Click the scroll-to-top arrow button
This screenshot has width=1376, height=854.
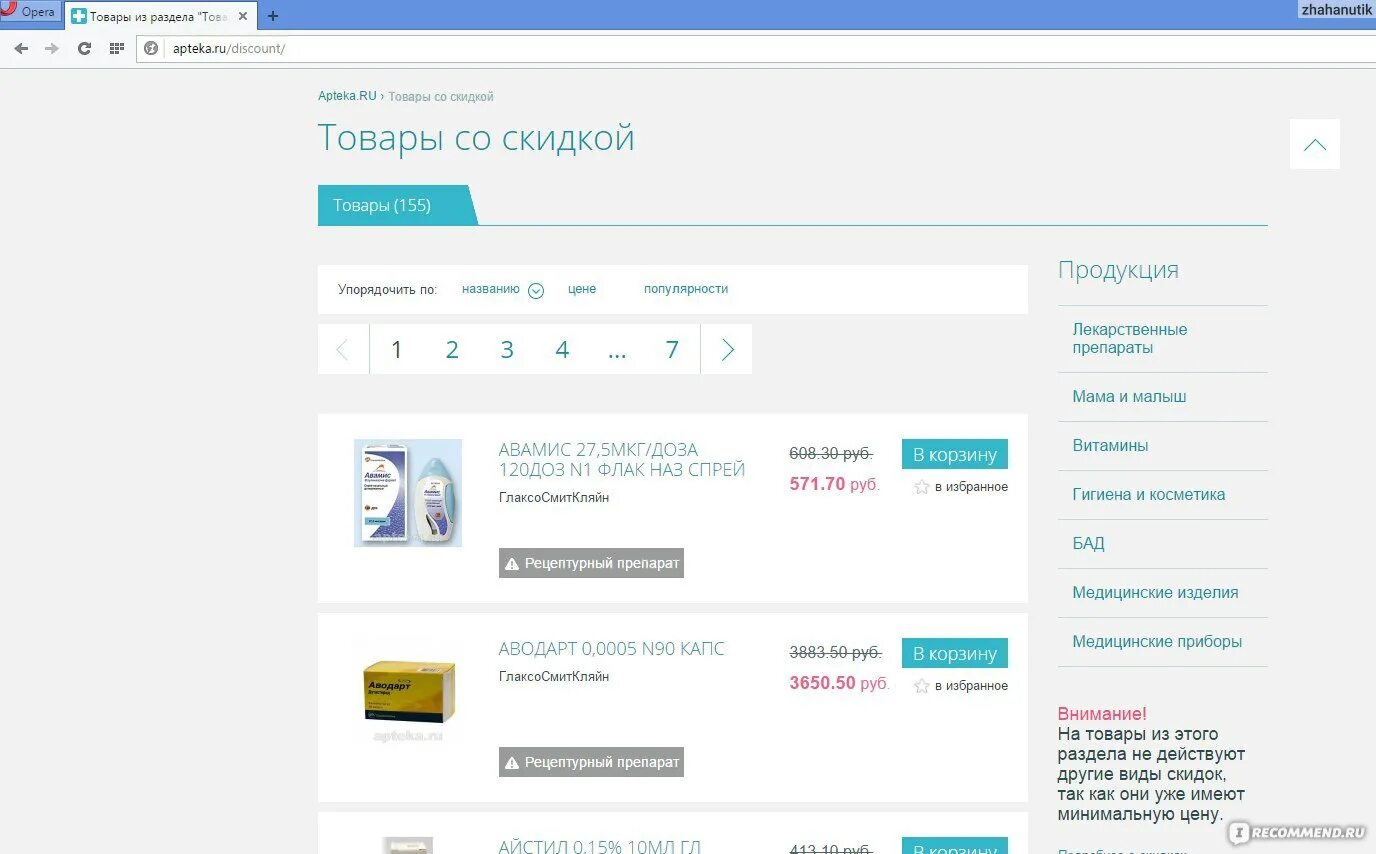point(1315,144)
